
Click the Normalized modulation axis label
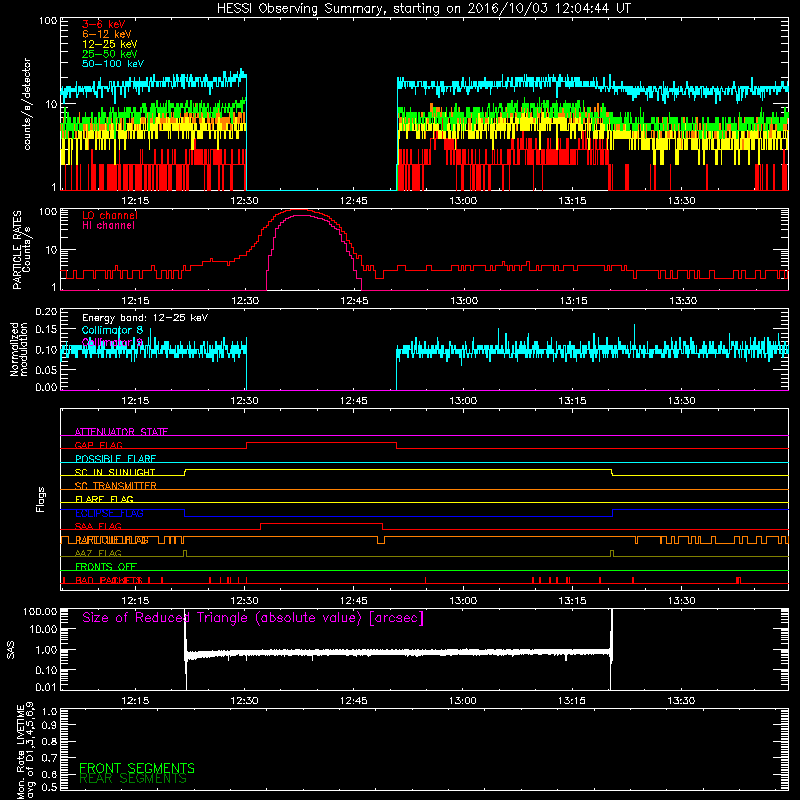pyautogui.click(x=18, y=349)
